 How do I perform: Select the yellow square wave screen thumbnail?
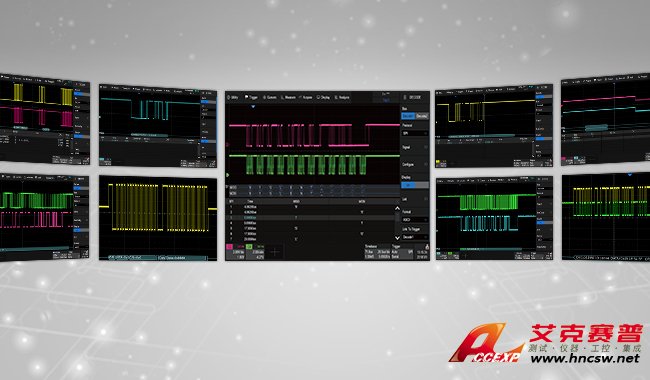coord(158,218)
